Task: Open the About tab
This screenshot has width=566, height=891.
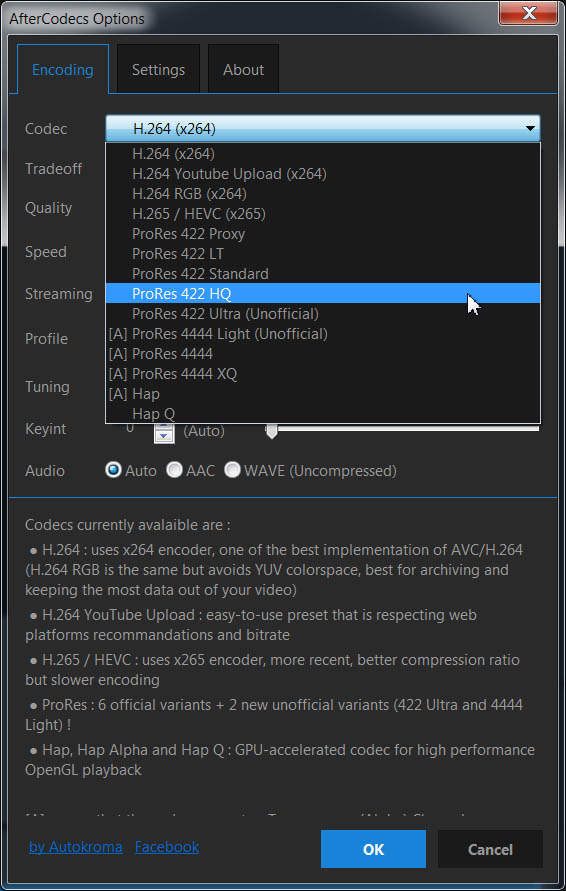Action: (243, 69)
